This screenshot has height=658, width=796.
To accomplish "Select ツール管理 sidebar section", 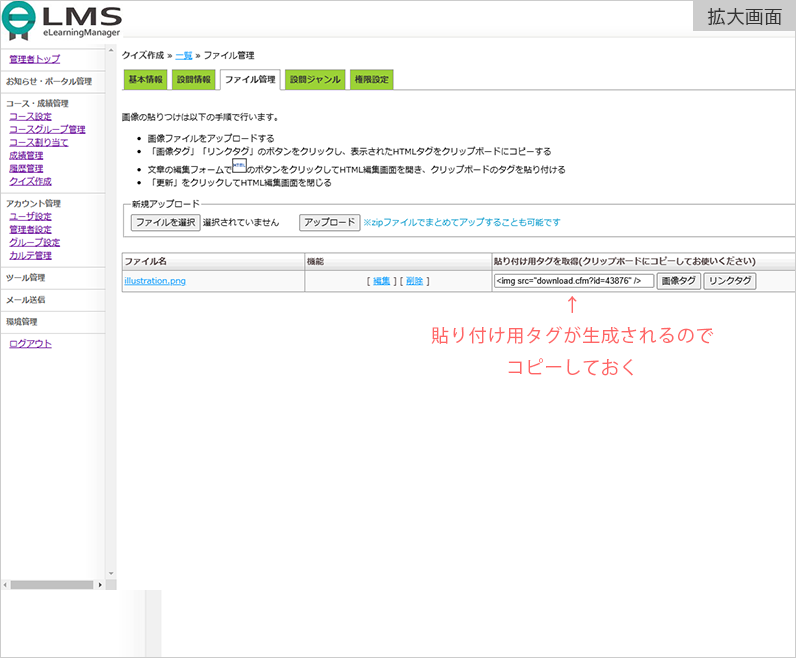I will [x=25, y=278].
